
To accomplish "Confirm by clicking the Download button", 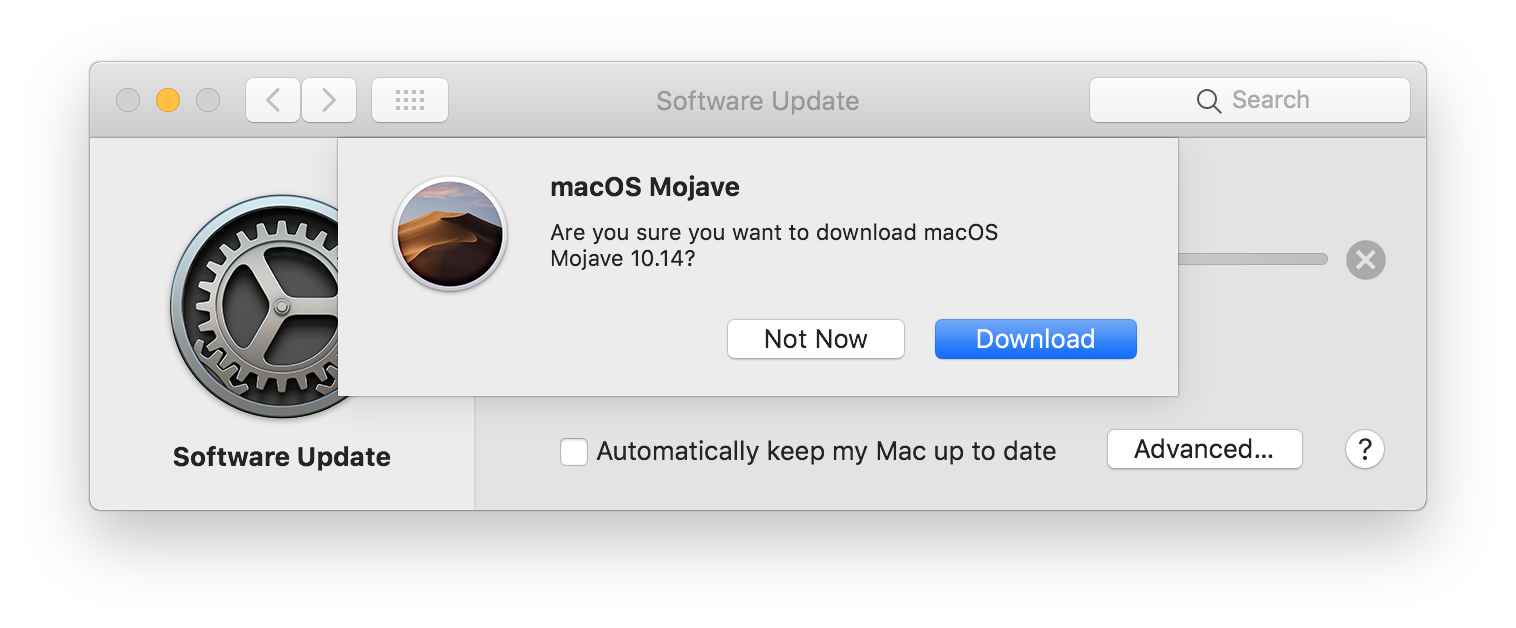I will [x=1036, y=339].
